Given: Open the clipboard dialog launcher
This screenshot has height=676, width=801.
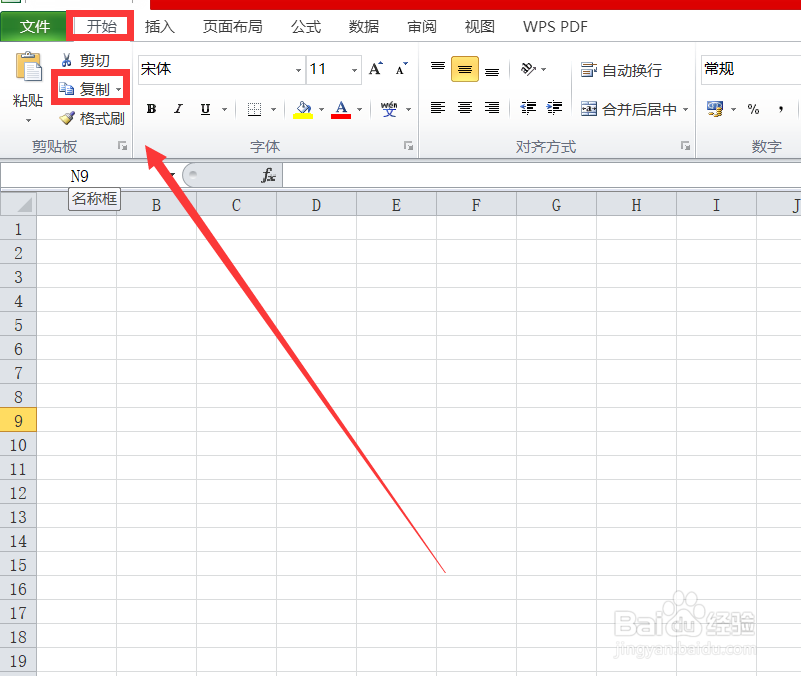Looking at the screenshot, I should [x=123, y=146].
